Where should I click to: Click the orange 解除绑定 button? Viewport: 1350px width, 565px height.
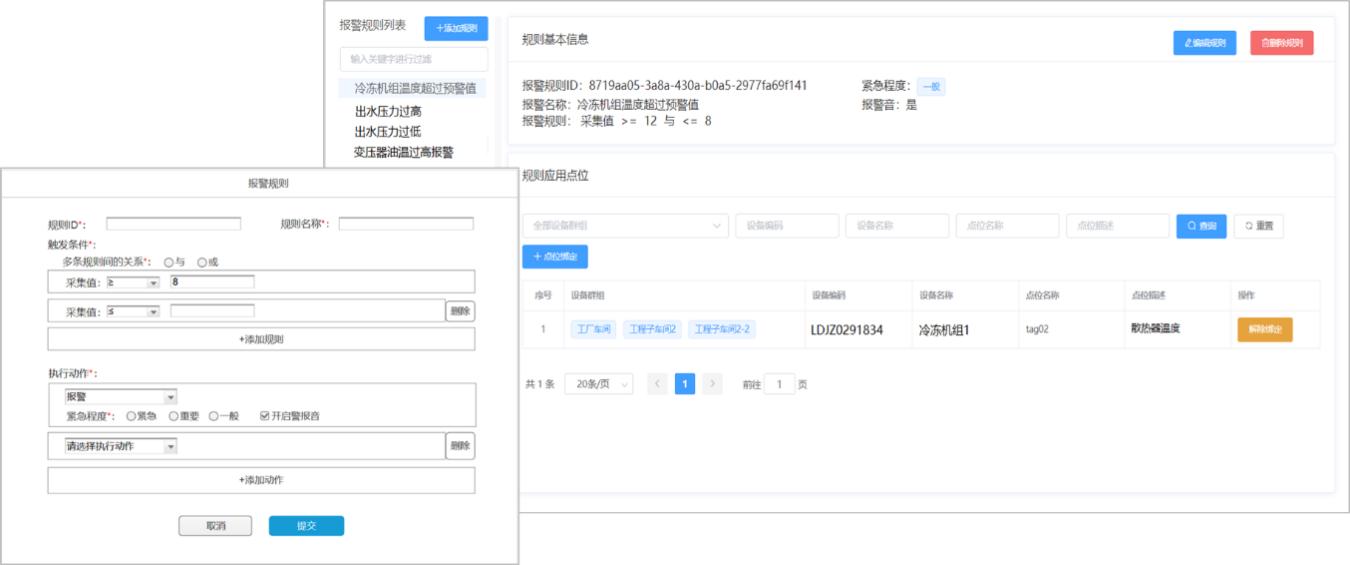pyautogui.click(x=1265, y=329)
